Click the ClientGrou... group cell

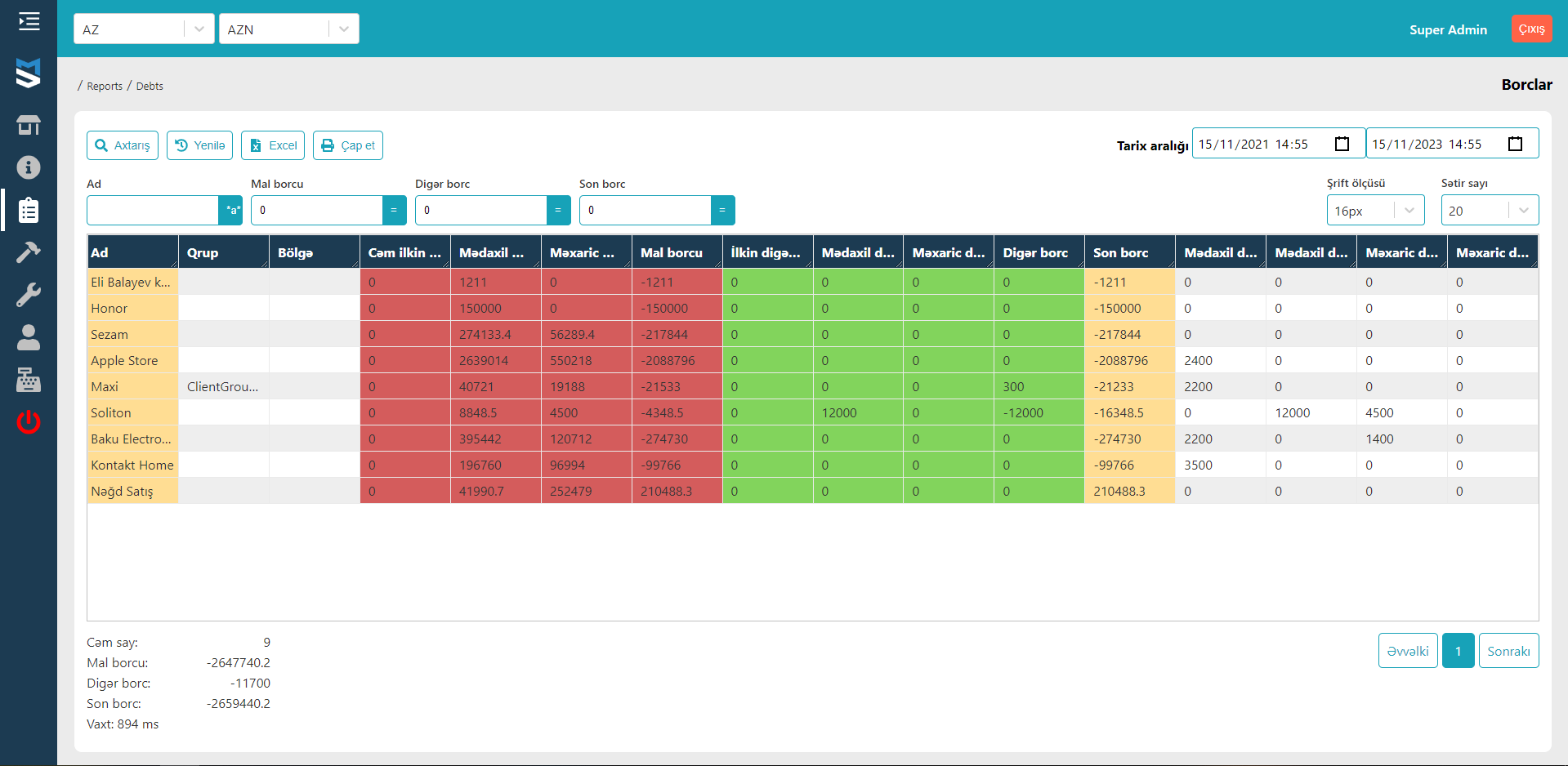click(x=223, y=386)
